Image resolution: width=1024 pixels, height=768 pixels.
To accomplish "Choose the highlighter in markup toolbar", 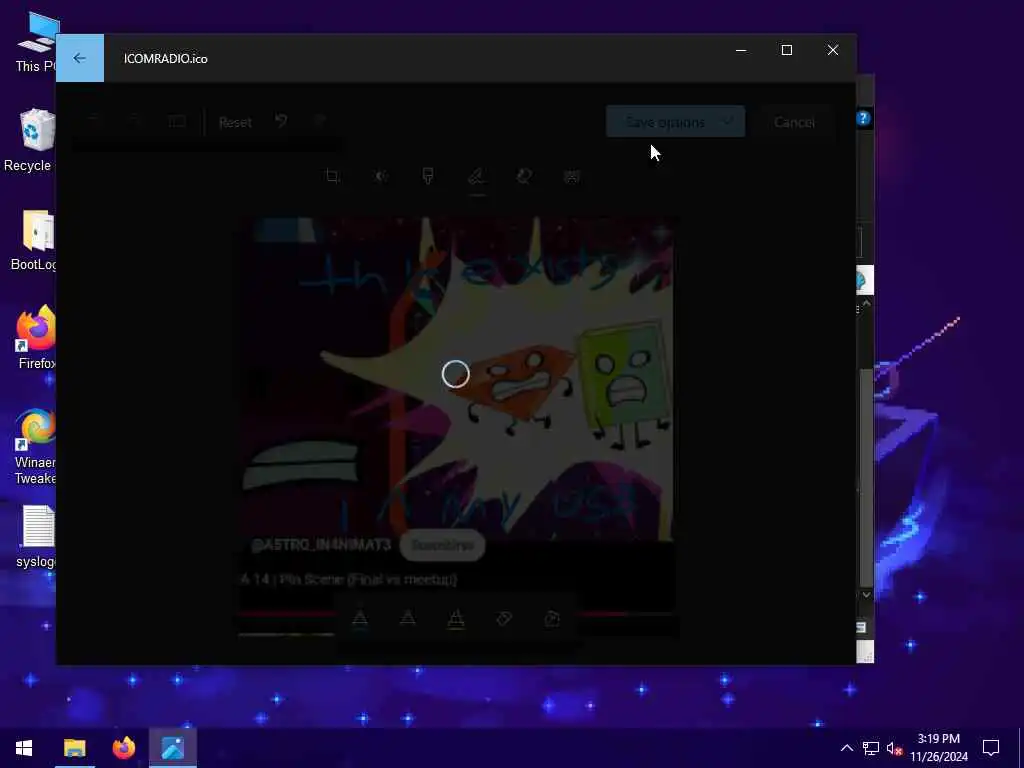I will click(x=456, y=618).
